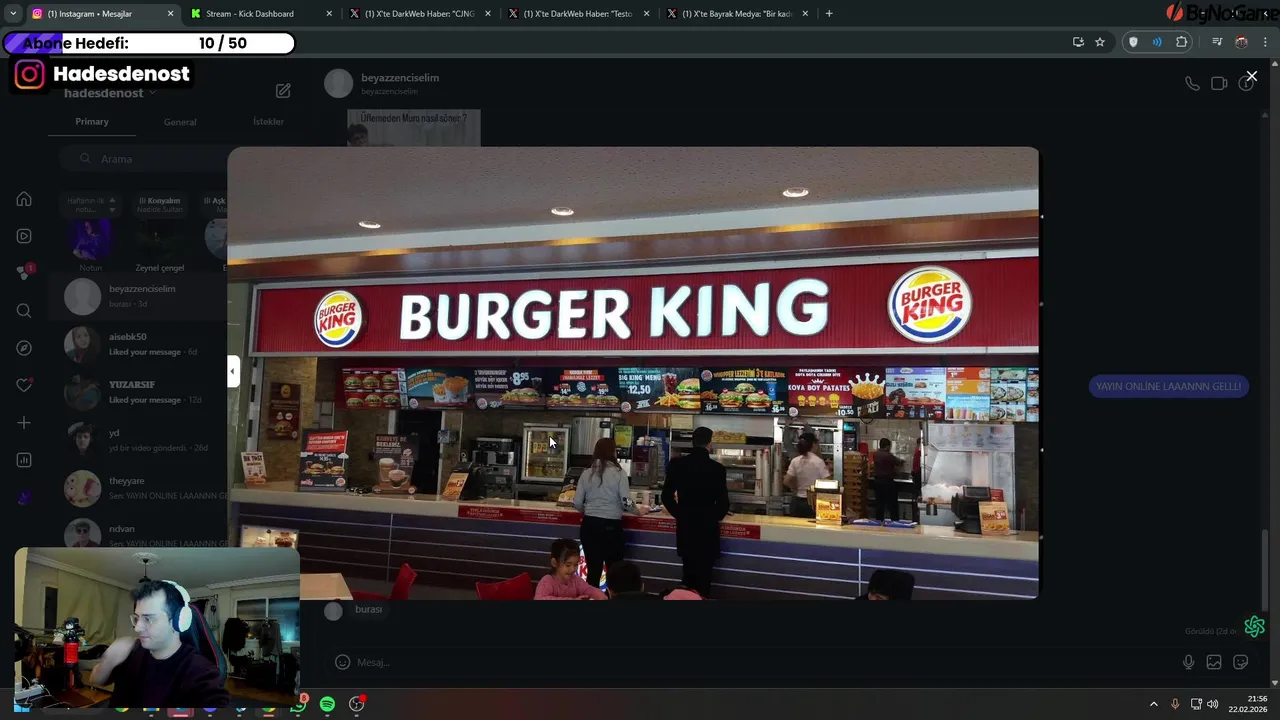Close the Stream - Kick Dashboard tab
This screenshot has width=1280, height=720.
coord(330,14)
